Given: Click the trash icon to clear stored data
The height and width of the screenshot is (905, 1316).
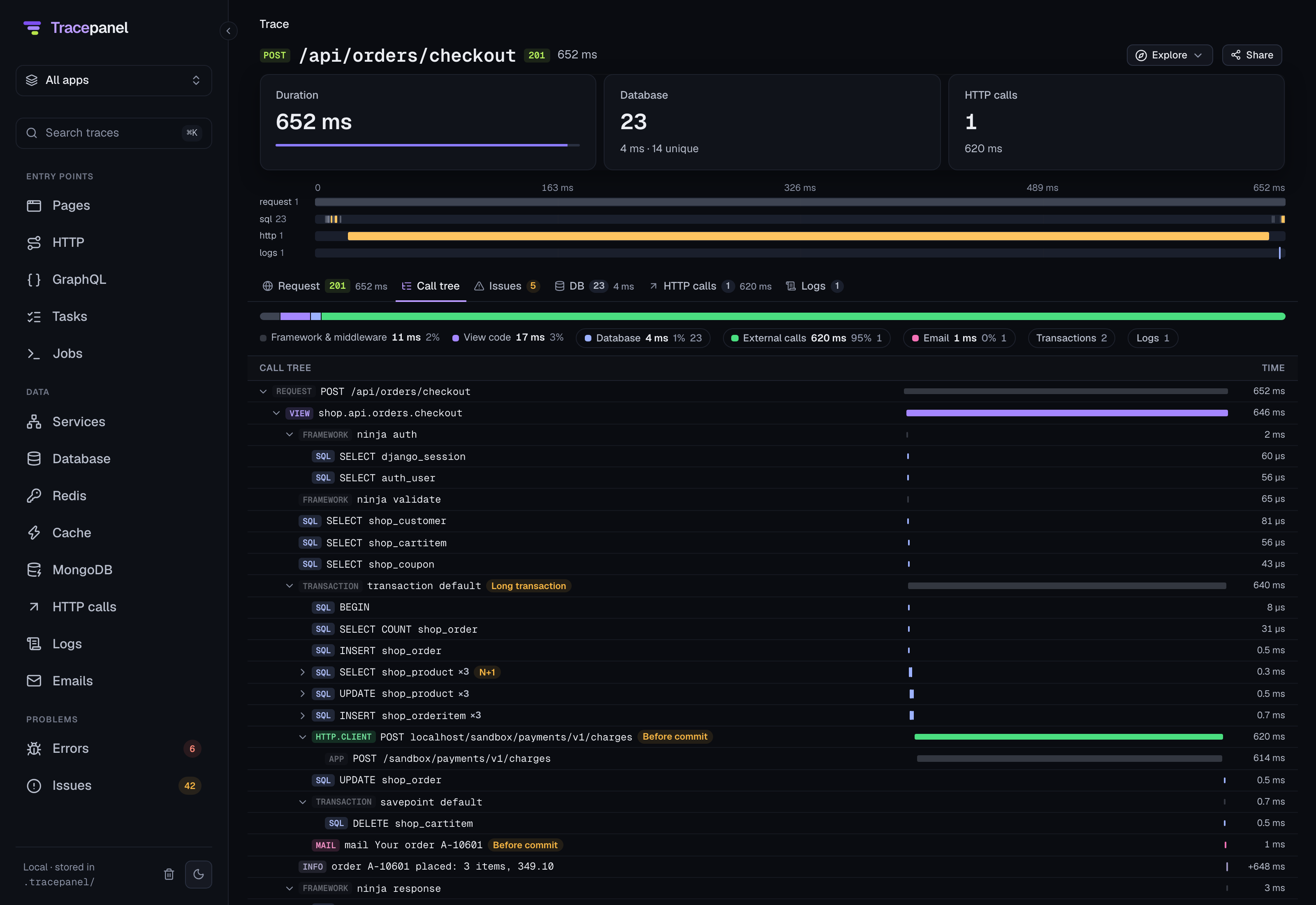Looking at the screenshot, I should click(169, 874).
